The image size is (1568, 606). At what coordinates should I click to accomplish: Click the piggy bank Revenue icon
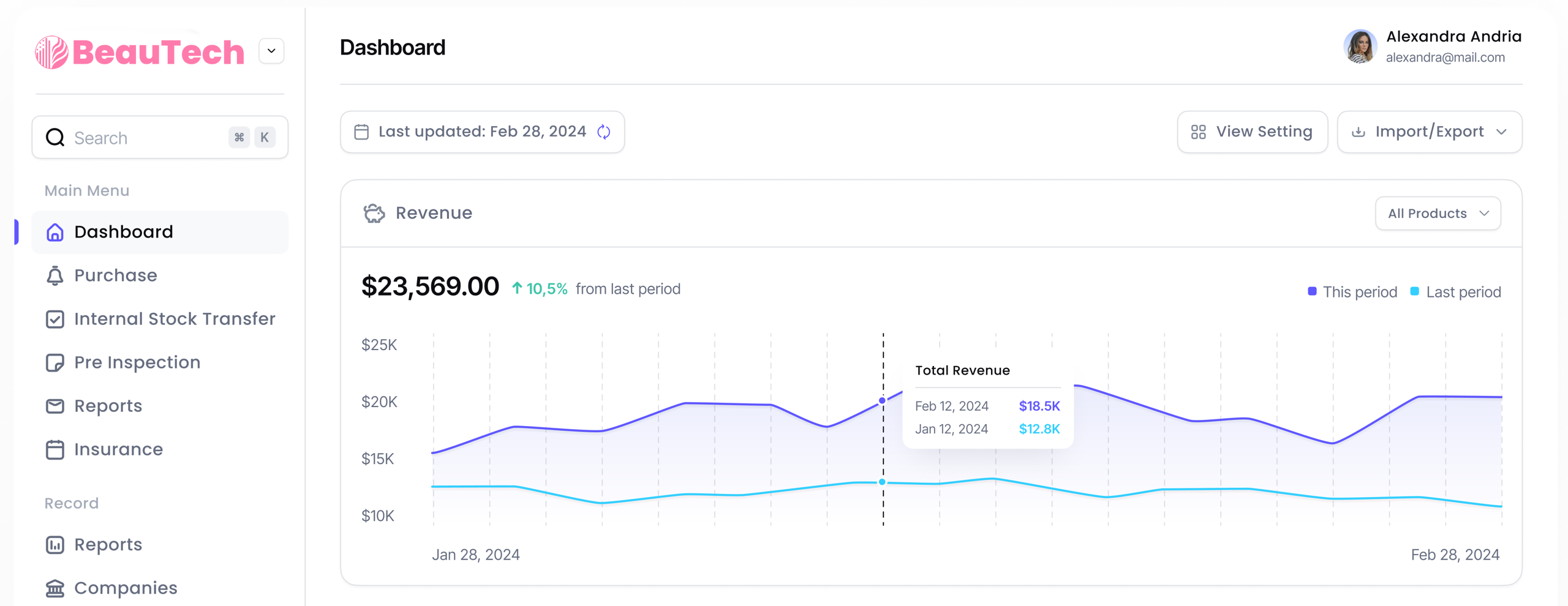[x=374, y=213]
